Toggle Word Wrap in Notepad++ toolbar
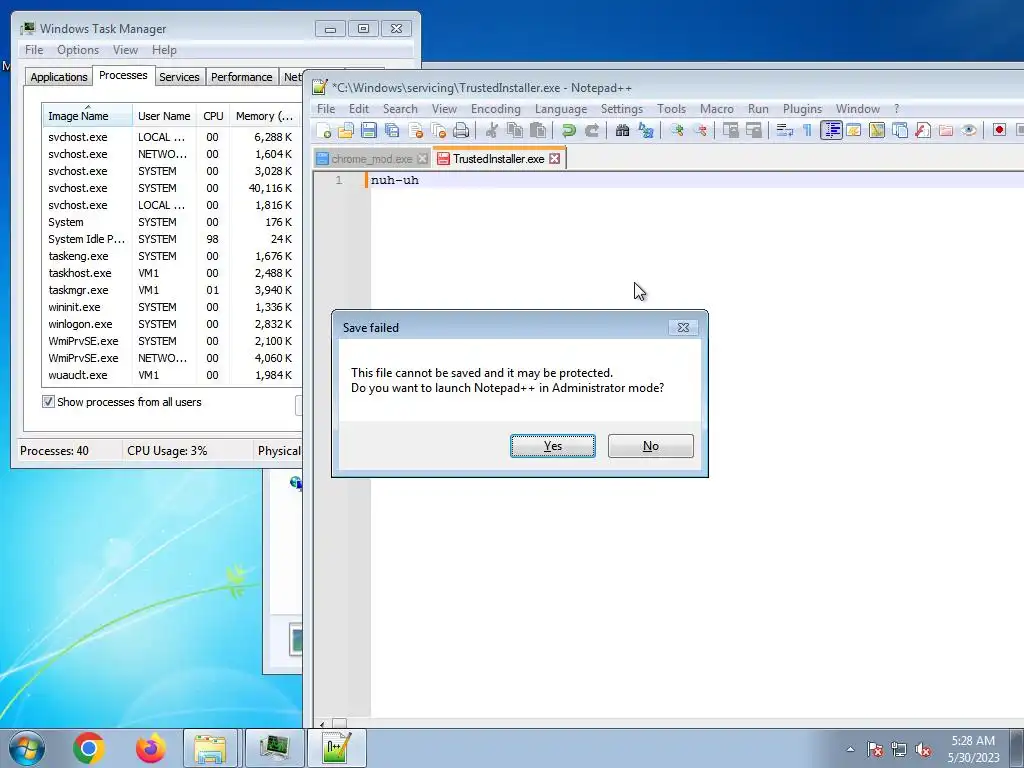The image size is (1024, 768). 784,131
